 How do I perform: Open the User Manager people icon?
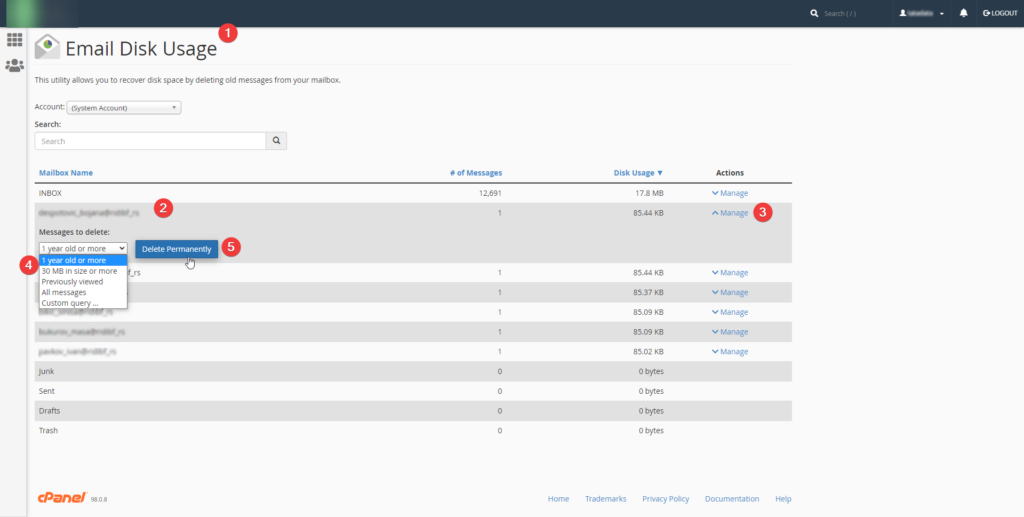click(x=14, y=65)
